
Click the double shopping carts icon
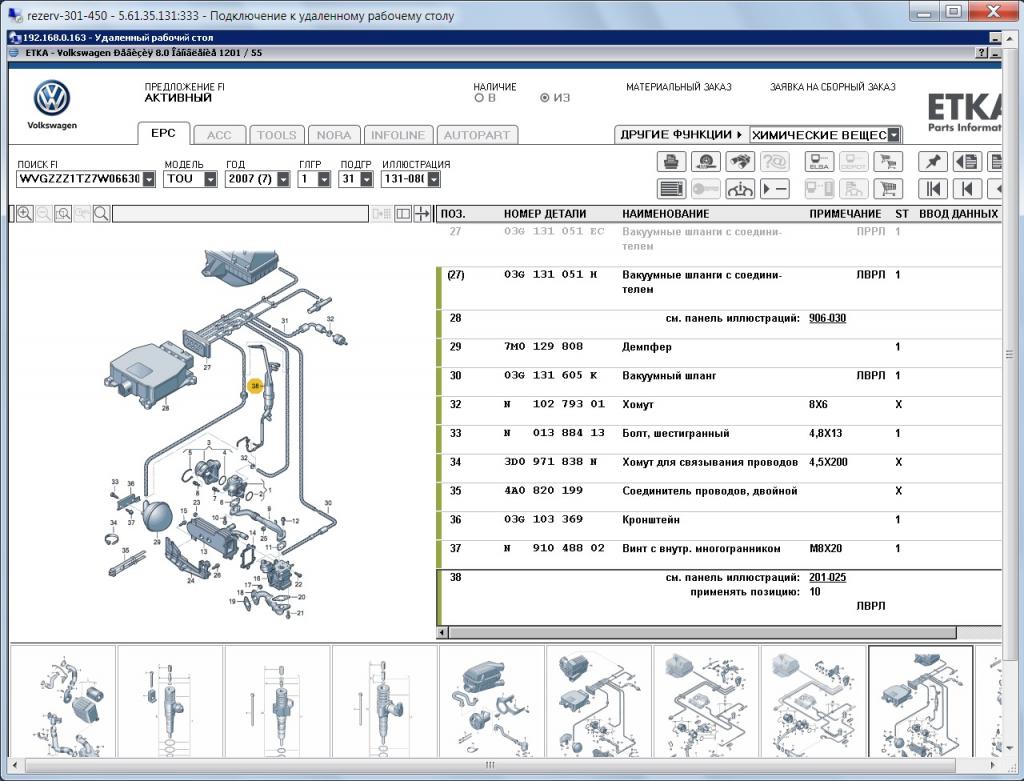[888, 161]
